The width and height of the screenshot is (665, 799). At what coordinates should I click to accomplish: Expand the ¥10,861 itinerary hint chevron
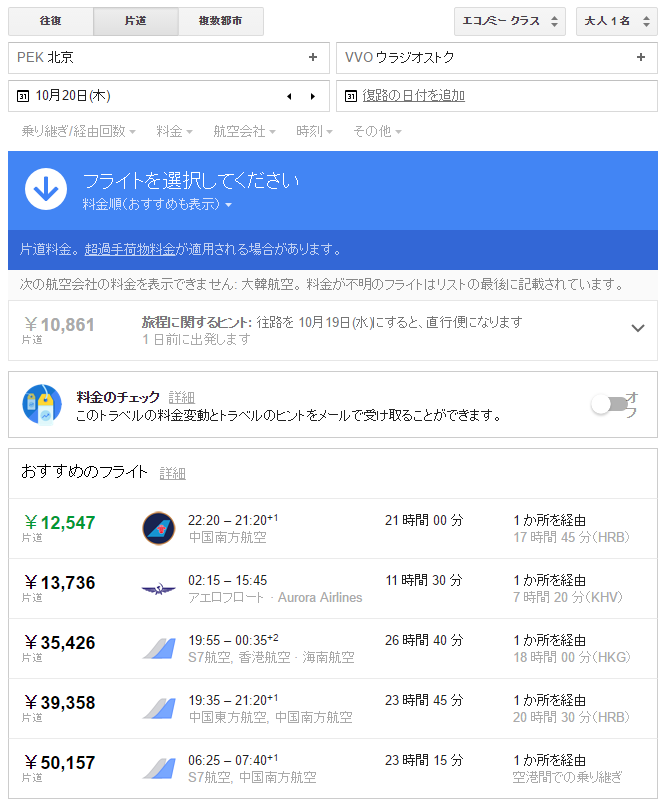coord(638,328)
